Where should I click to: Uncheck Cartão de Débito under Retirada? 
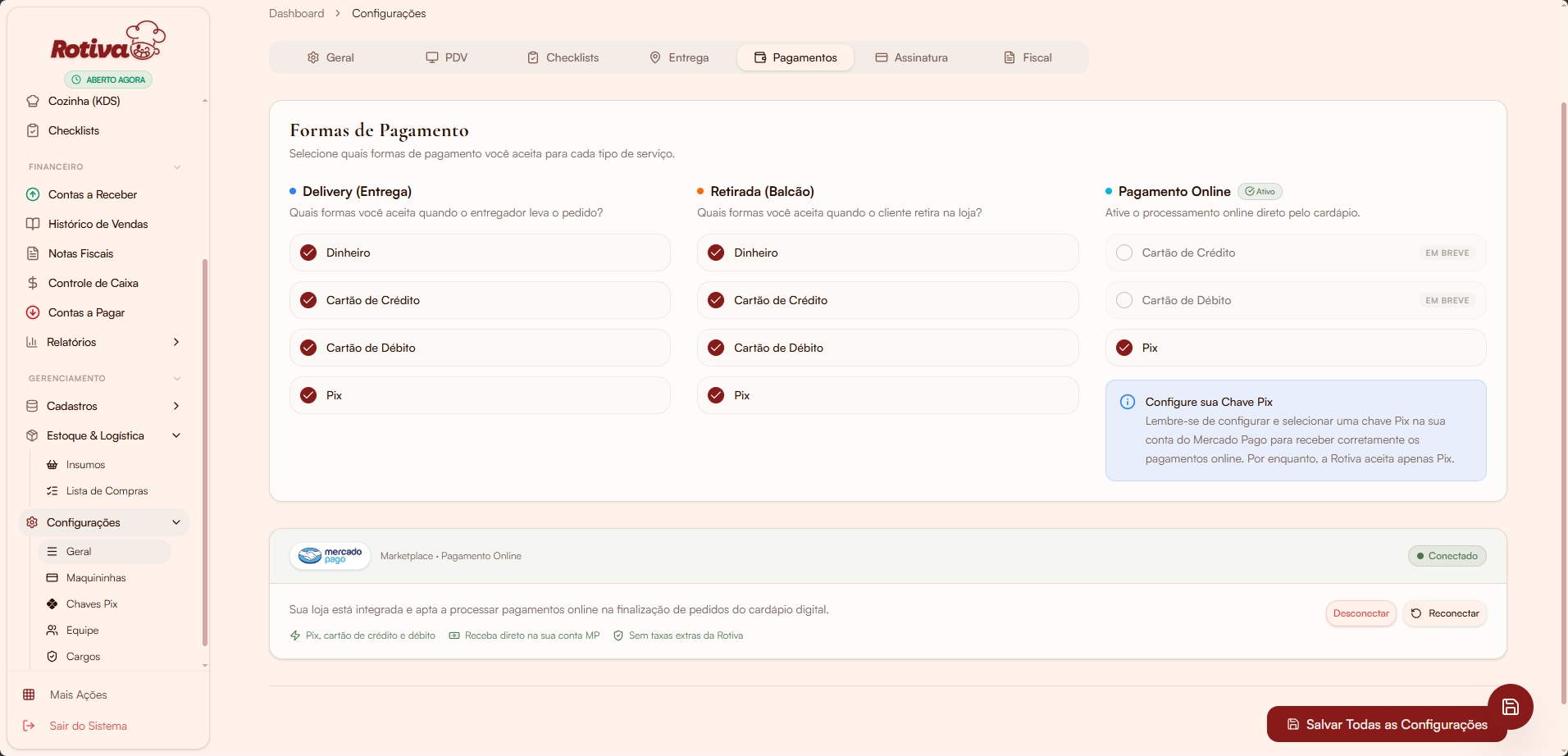coord(716,348)
